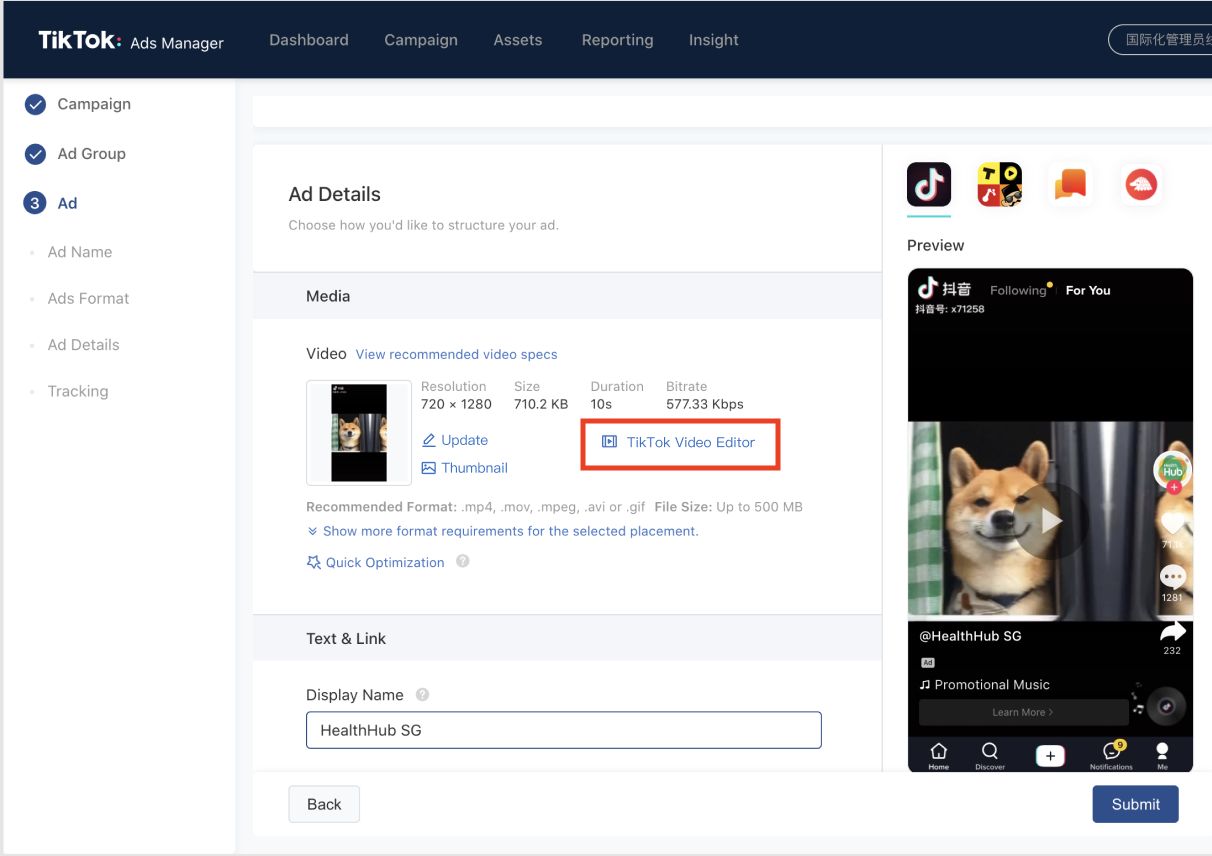
Task: Click the TikTok Ads Manager logo
Action: point(131,41)
